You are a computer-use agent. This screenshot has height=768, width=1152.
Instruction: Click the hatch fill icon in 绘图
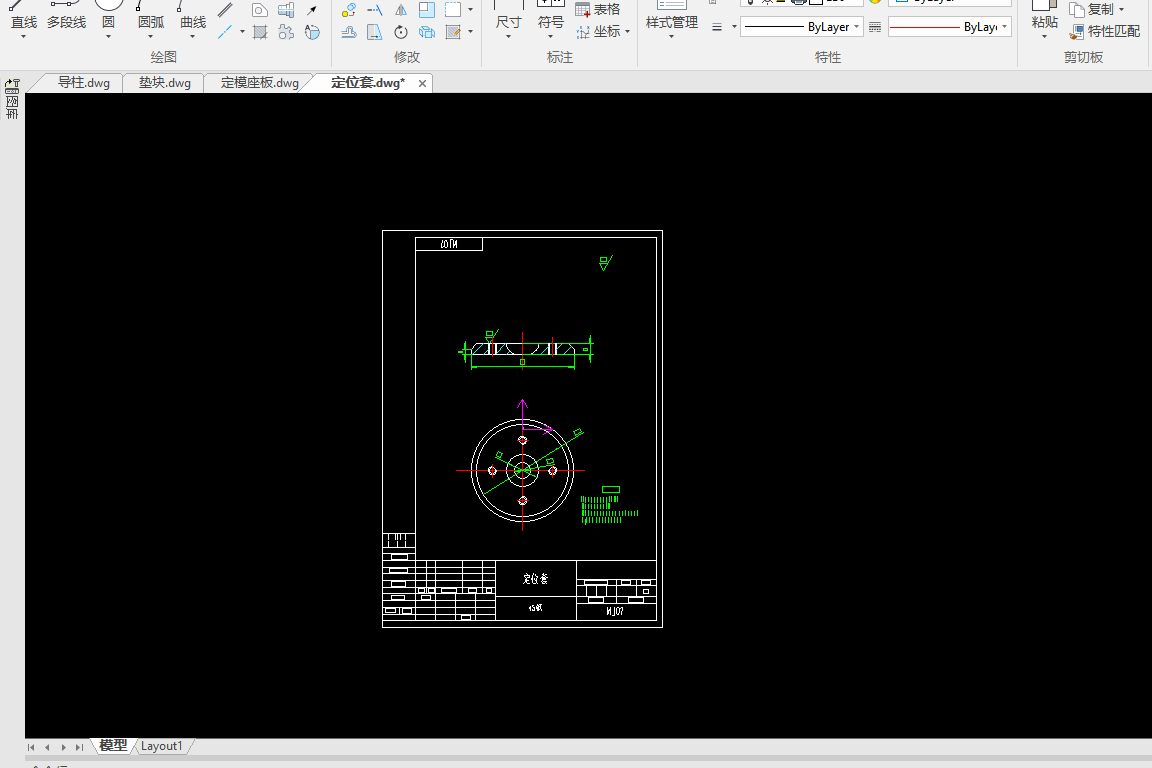[x=260, y=32]
